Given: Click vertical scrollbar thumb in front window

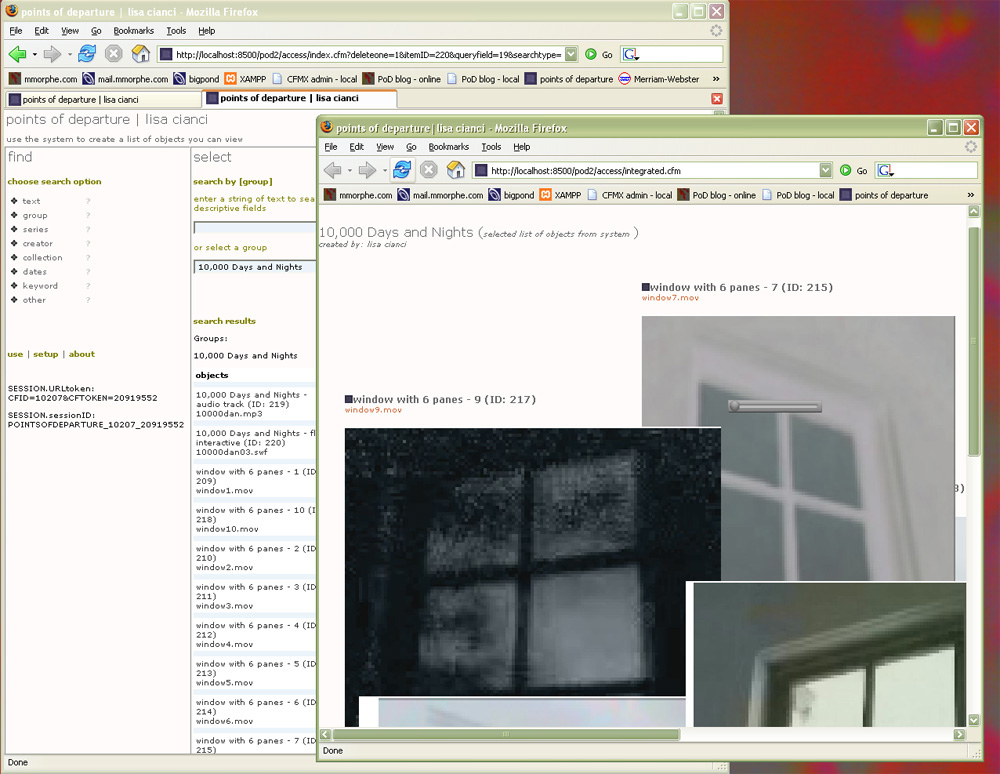Looking at the screenshot, I should pyautogui.click(x=974, y=341).
